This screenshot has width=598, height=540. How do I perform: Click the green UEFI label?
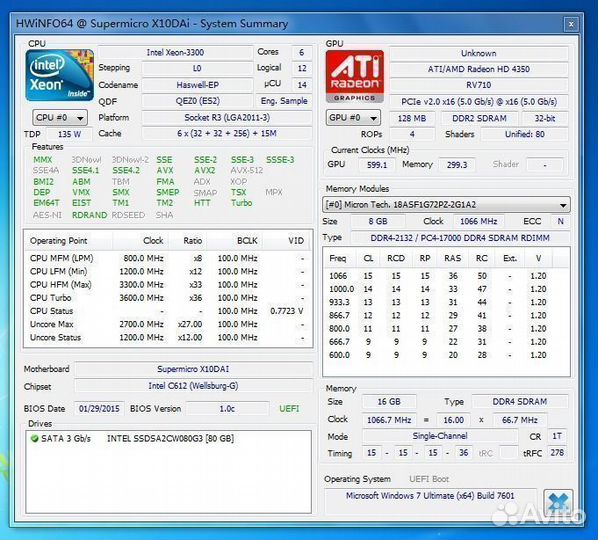pos(289,409)
